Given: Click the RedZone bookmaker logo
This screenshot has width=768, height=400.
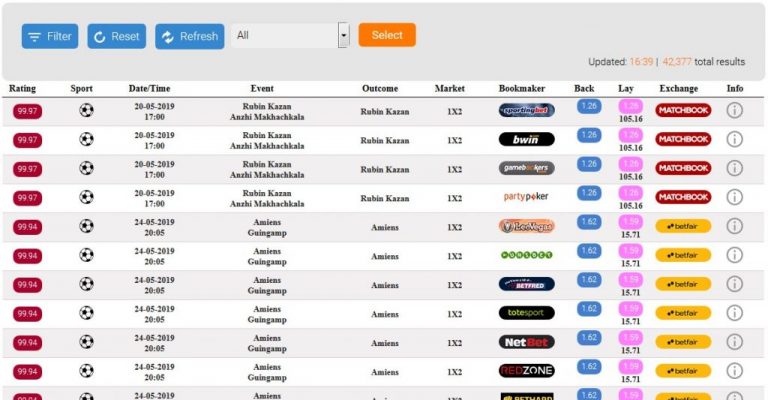Looking at the screenshot, I should tap(526, 371).
